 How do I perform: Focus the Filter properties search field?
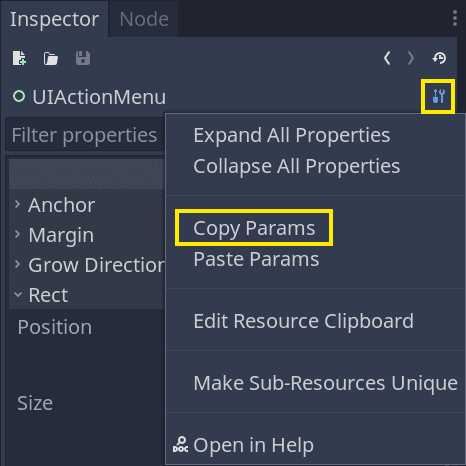click(84, 135)
